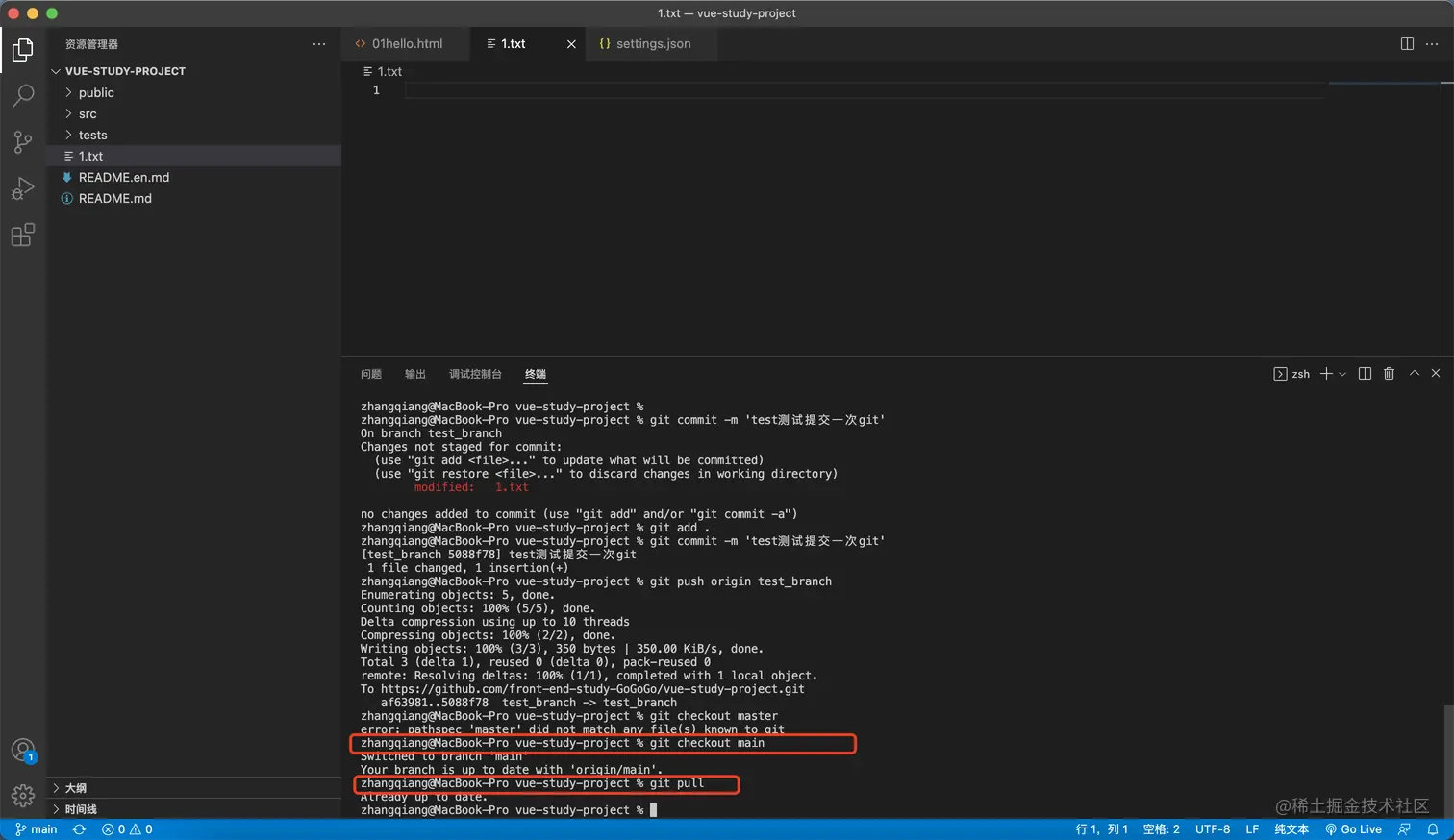
Task: Split the terminal panel
Action: tap(1365, 374)
